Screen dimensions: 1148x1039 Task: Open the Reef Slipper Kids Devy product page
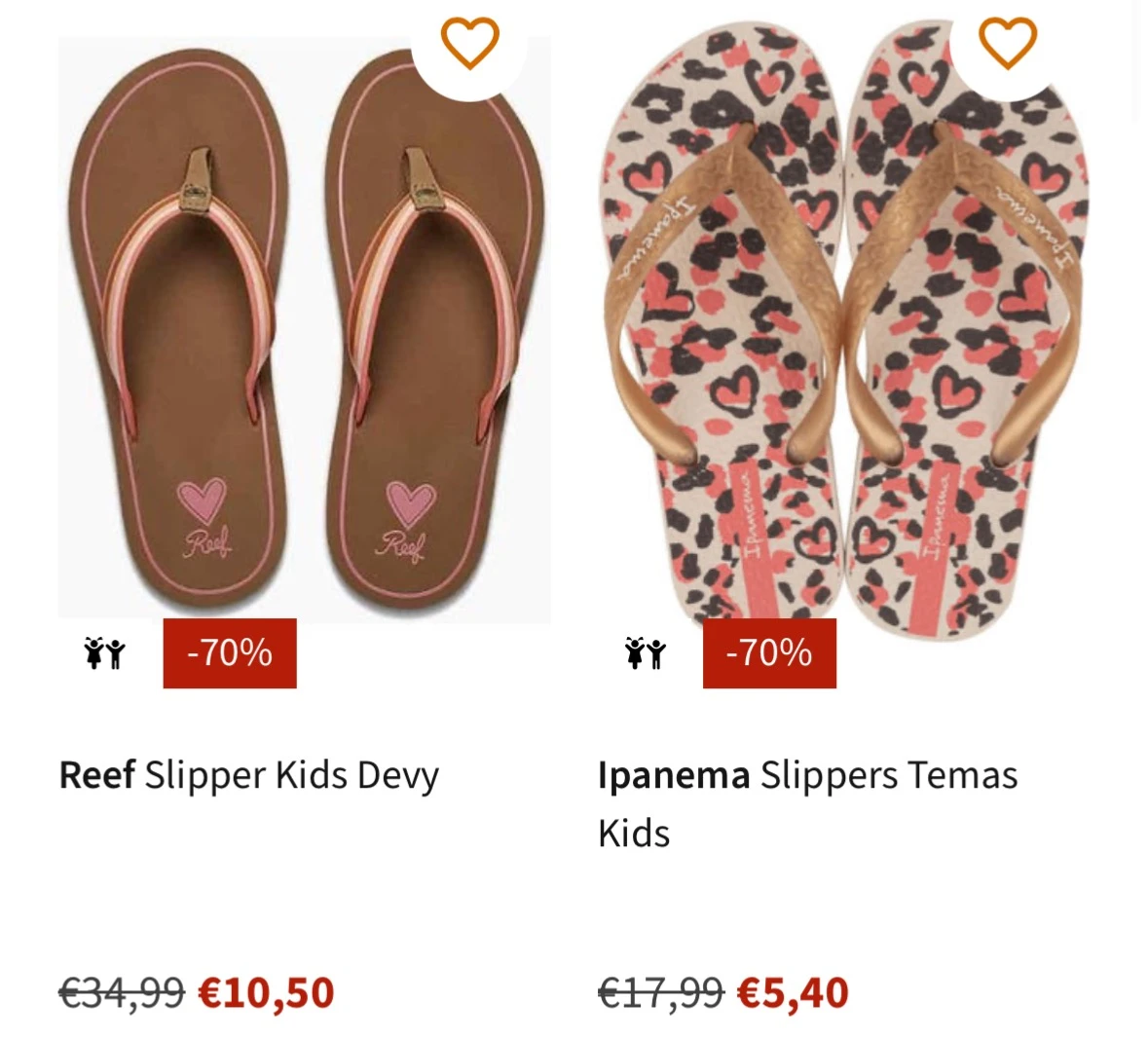point(249,776)
